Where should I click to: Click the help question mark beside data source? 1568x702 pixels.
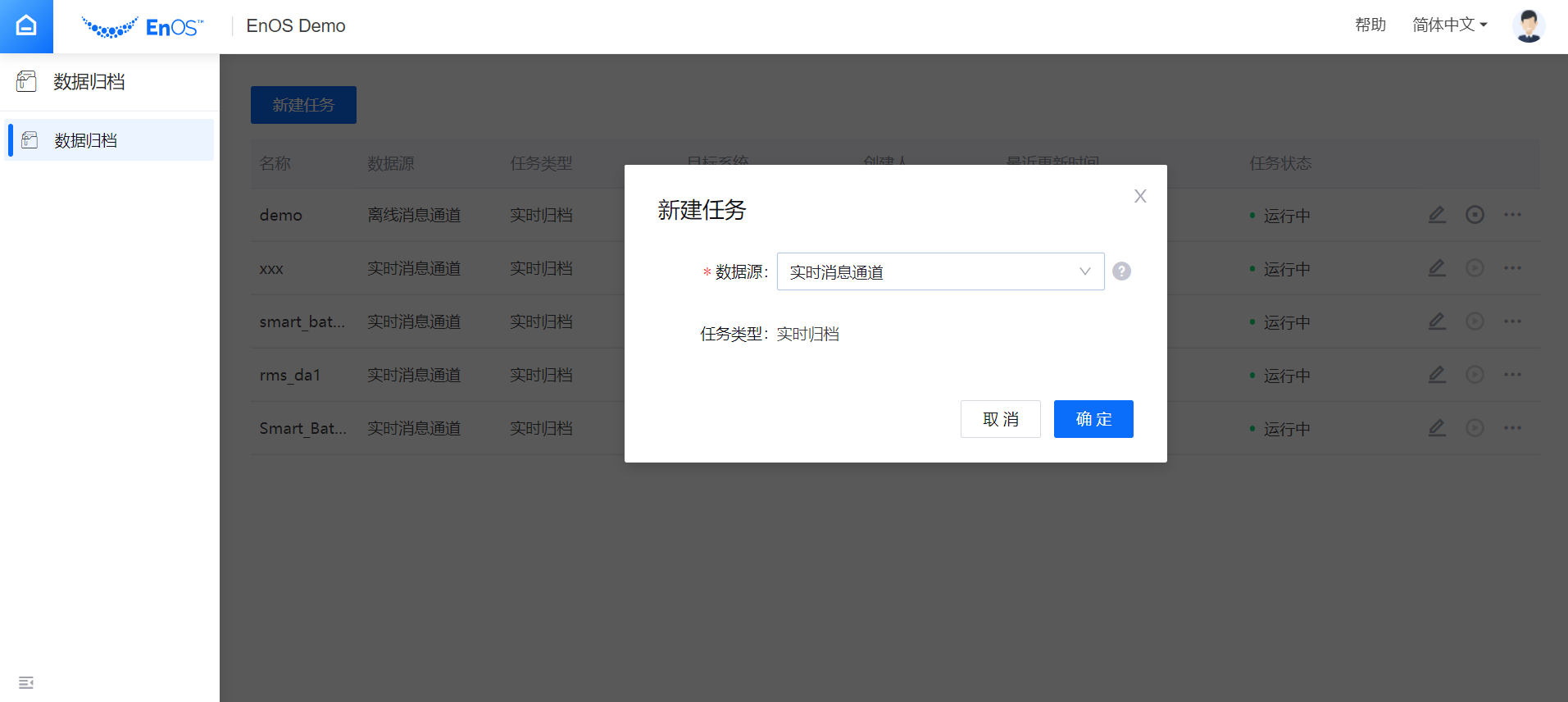pyautogui.click(x=1121, y=271)
